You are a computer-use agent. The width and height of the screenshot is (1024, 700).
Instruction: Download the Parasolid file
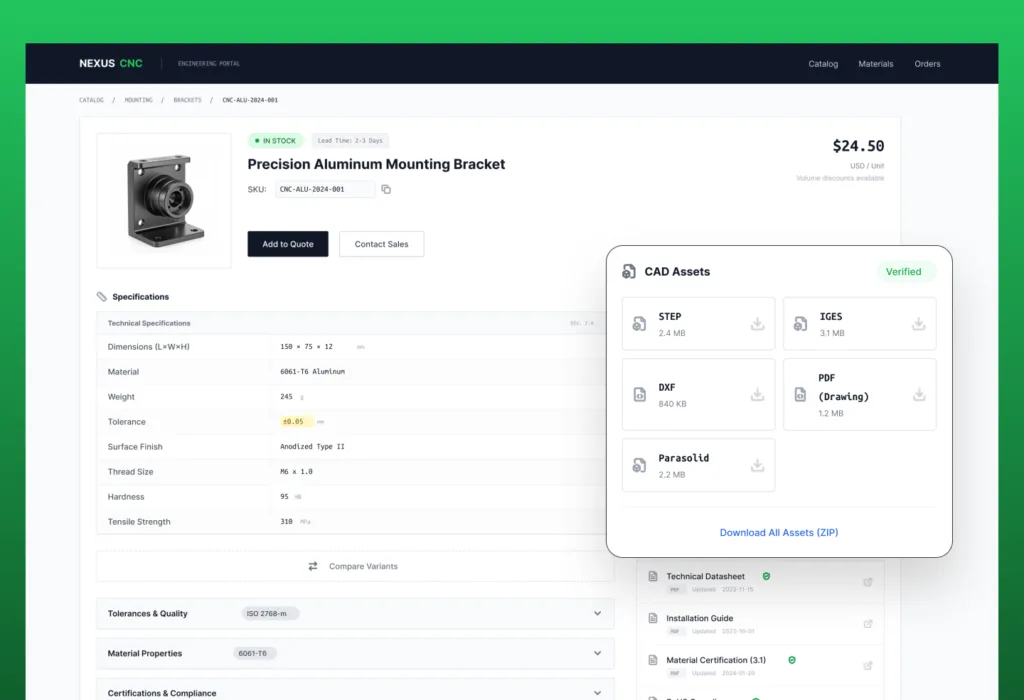757,466
